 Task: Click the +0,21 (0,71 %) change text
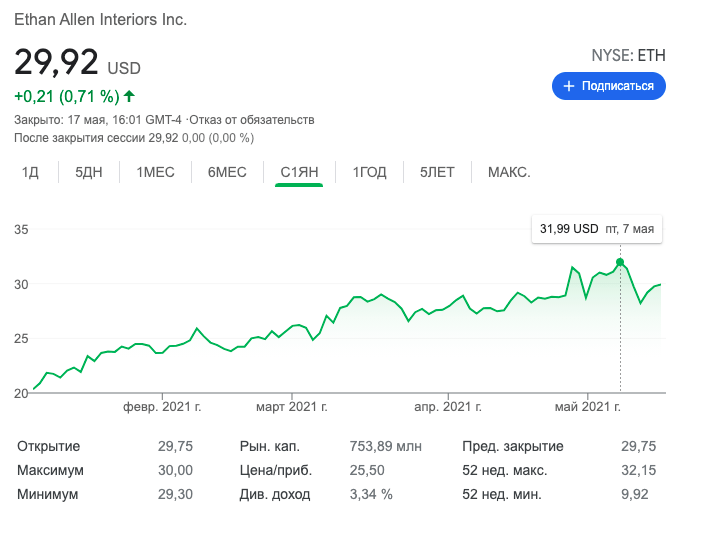pyautogui.click(x=67, y=96)
